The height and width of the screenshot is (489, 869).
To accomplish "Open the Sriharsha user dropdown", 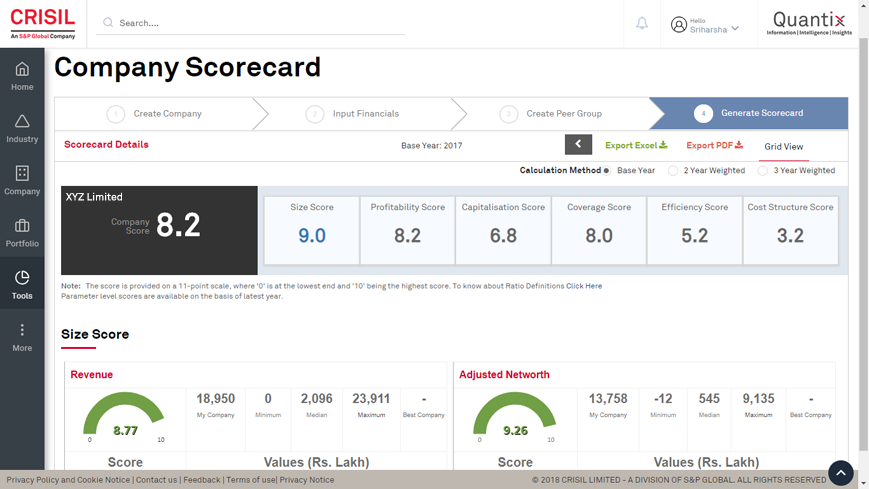I will (708, 25).
